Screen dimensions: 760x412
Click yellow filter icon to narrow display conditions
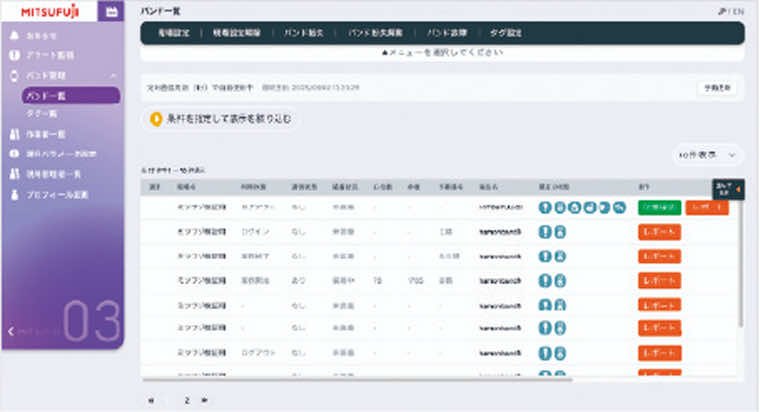156,119
